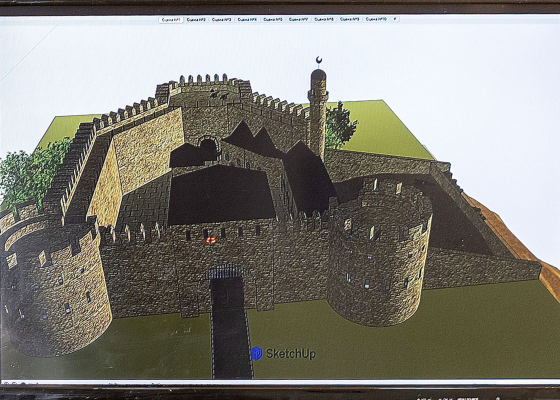This screenshot has width=560, height=400.
Task: Show the Сцена №9 scene tab
Action: pyautogui.click(x=350, y=20)
